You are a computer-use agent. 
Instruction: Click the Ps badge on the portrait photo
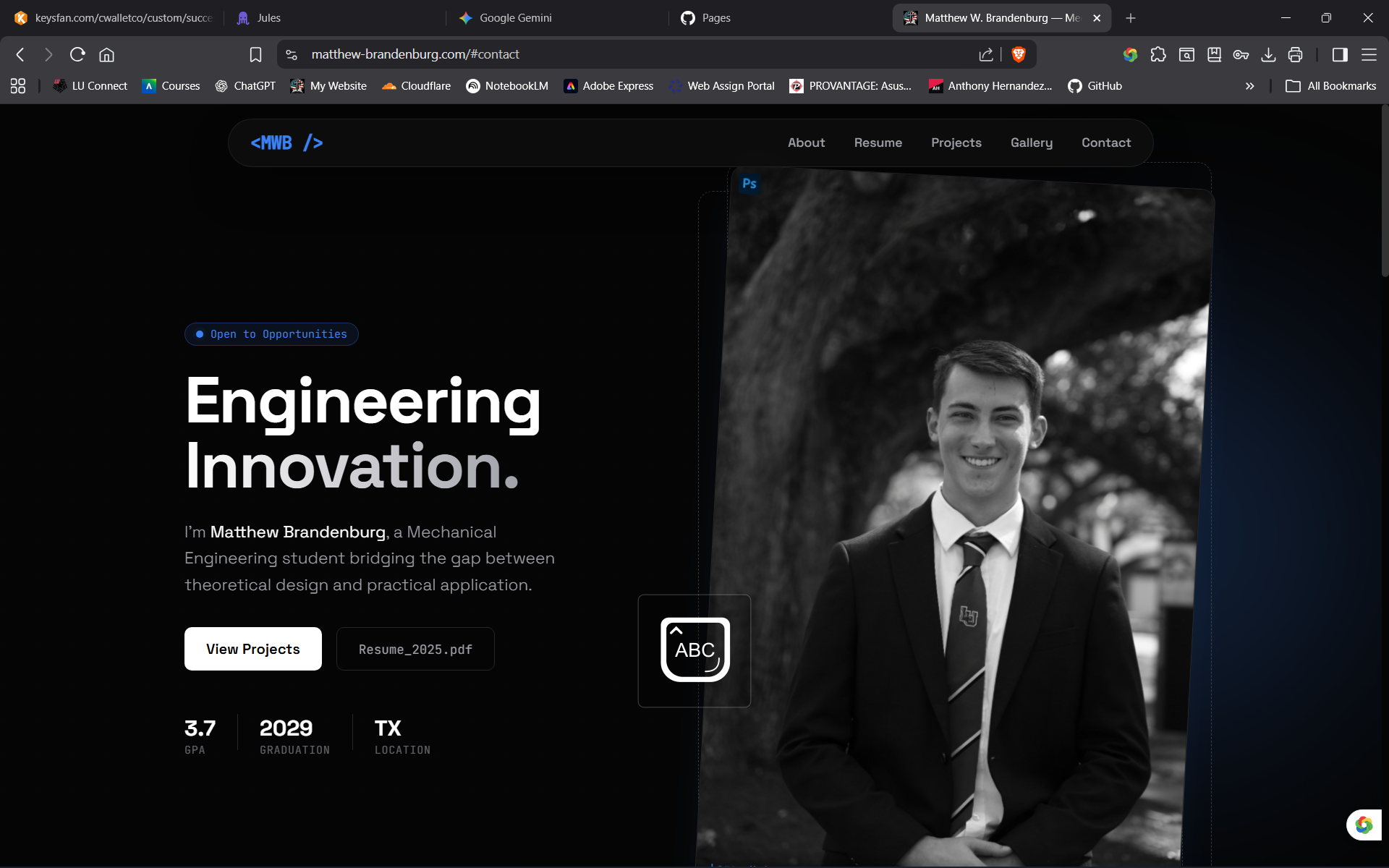[x=749, y=184]
